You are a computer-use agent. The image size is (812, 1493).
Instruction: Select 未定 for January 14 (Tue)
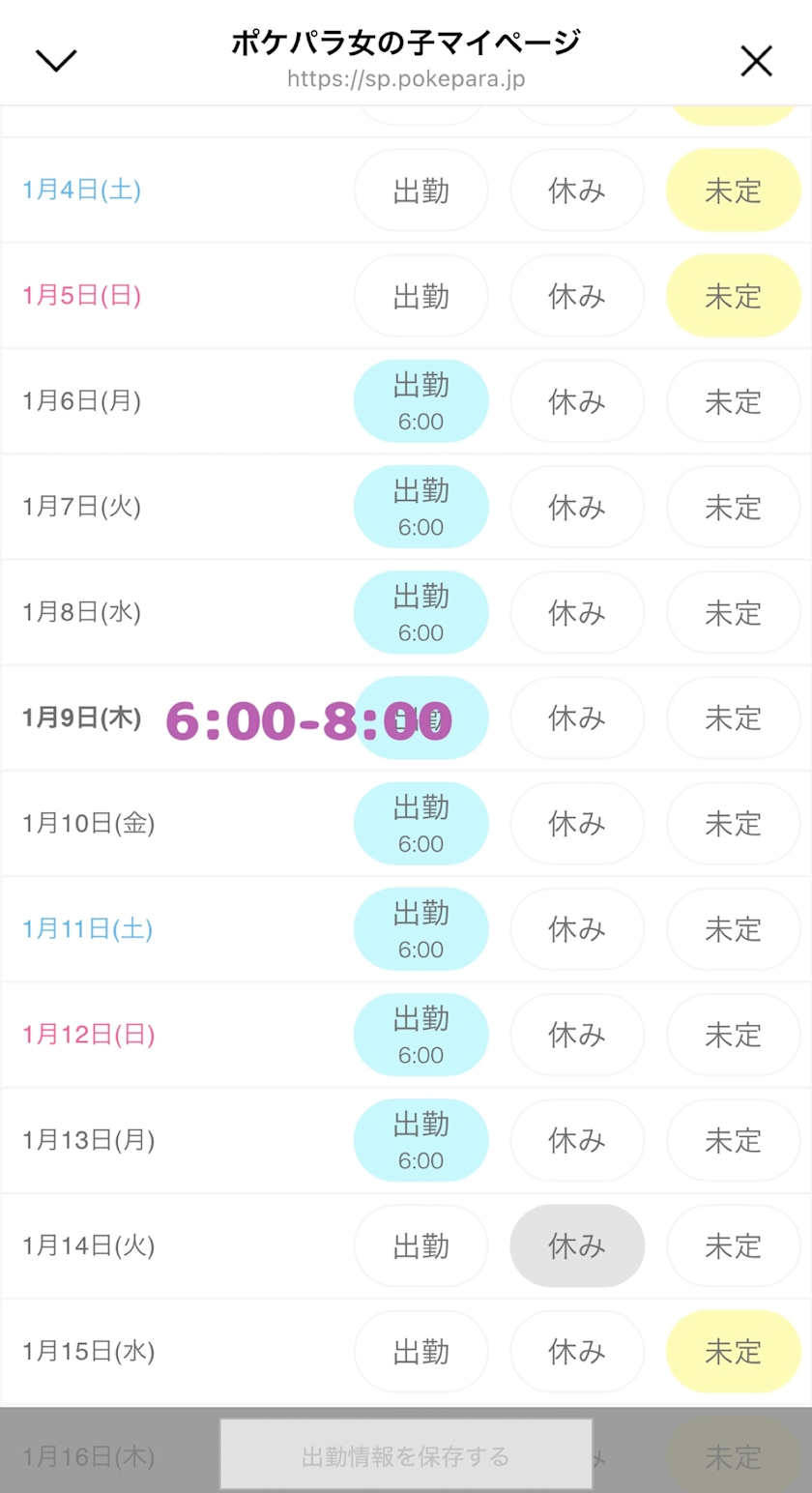734,1245
